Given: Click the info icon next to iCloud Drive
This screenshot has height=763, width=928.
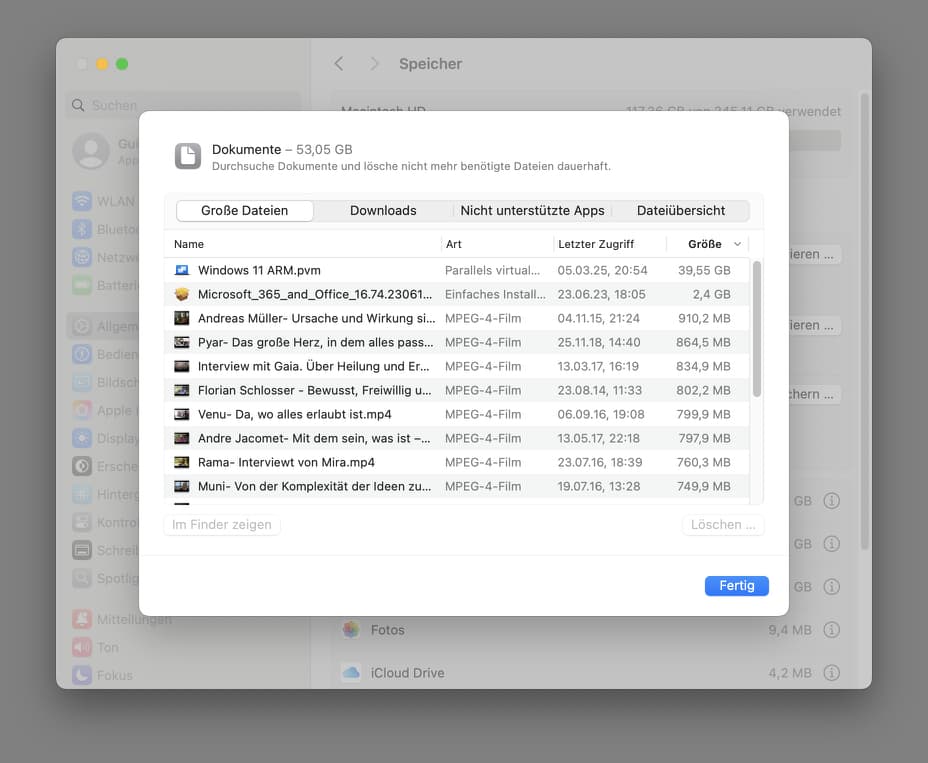Looking at the screenshot, I should (832, 672).
